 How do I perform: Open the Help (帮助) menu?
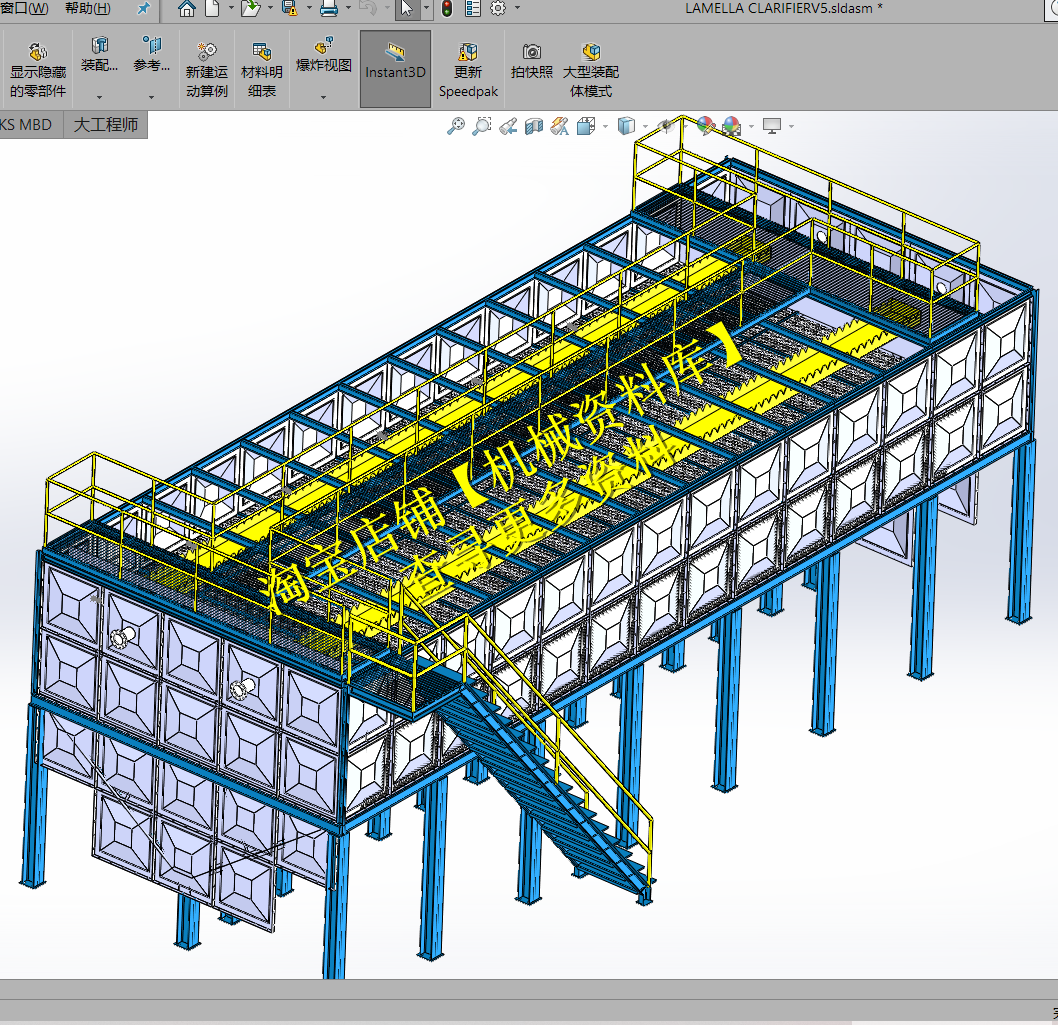(87, 9)
